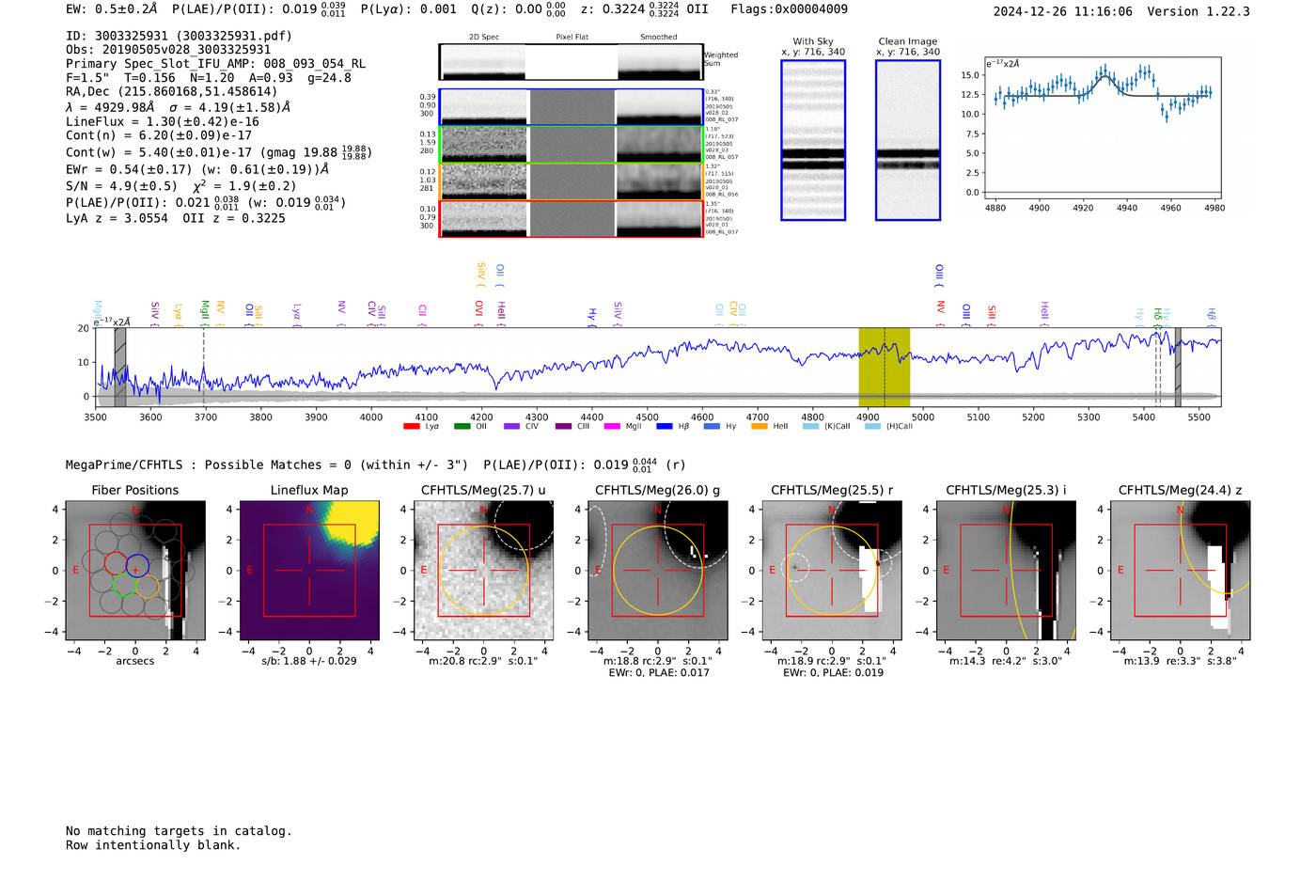Click the blue fiber circle in Fiber Positions
The height and width of the screenshot is (896, 1316).
[x=137, y=565]
